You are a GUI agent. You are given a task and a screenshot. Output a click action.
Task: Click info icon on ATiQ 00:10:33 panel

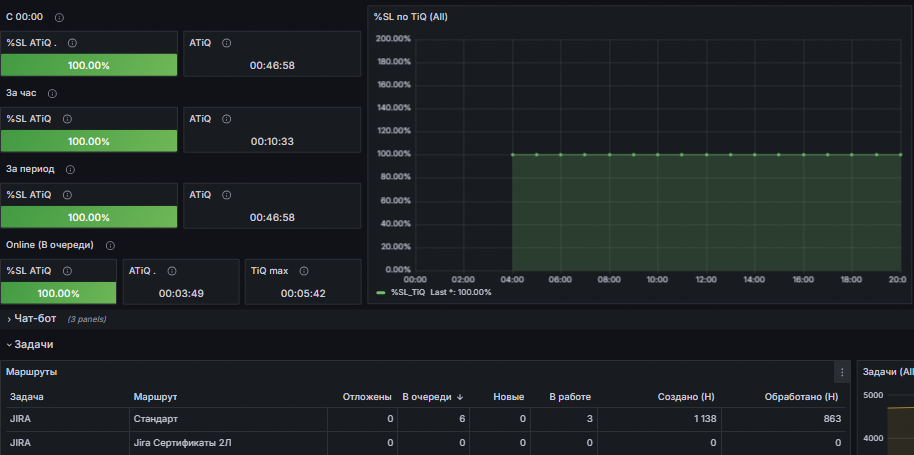[x=227, y=119]
